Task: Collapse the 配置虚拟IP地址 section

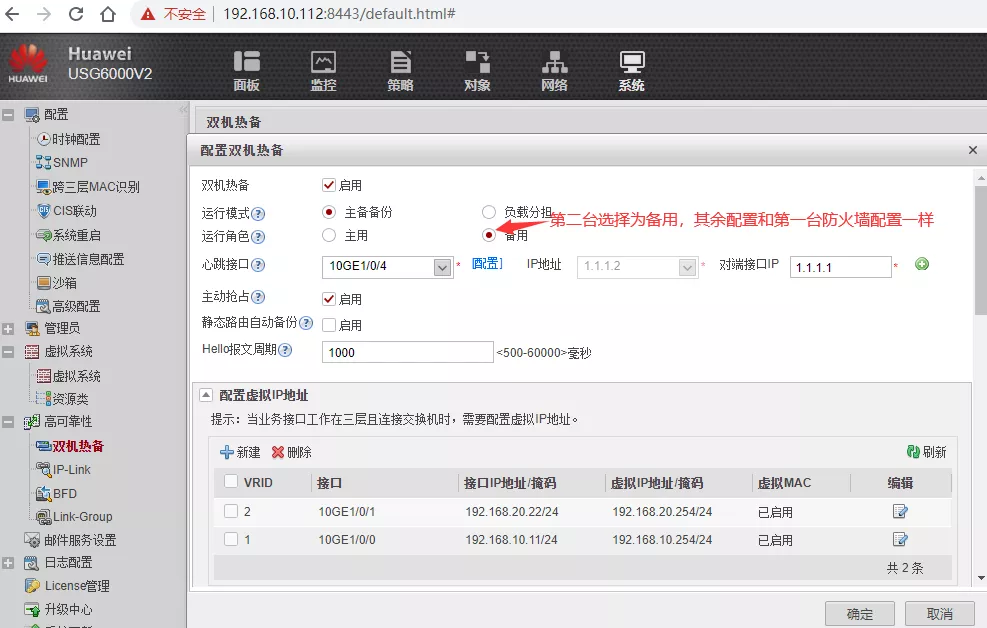Action: [206, 395]
